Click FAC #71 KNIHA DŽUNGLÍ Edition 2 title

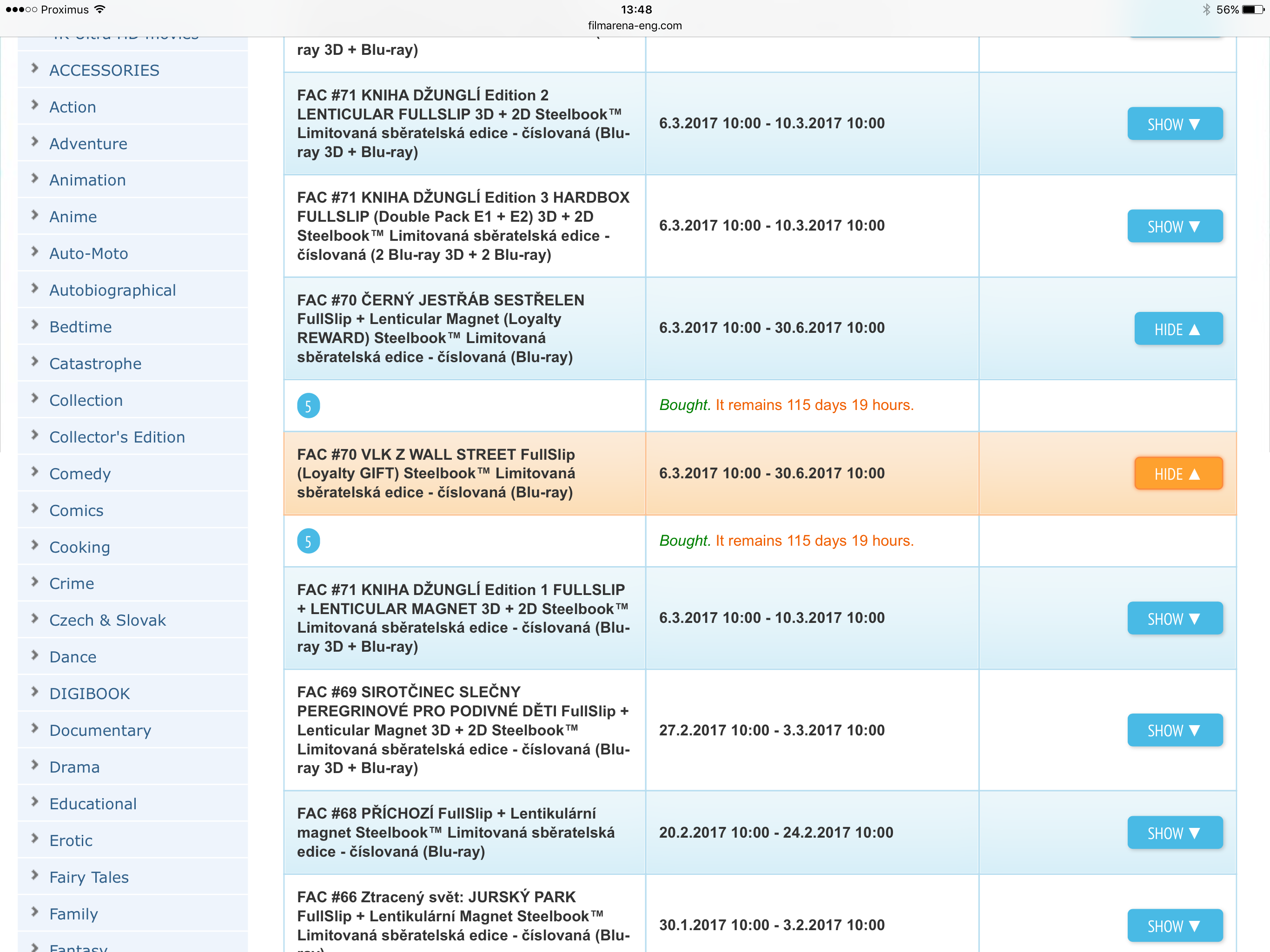point(464,124)
